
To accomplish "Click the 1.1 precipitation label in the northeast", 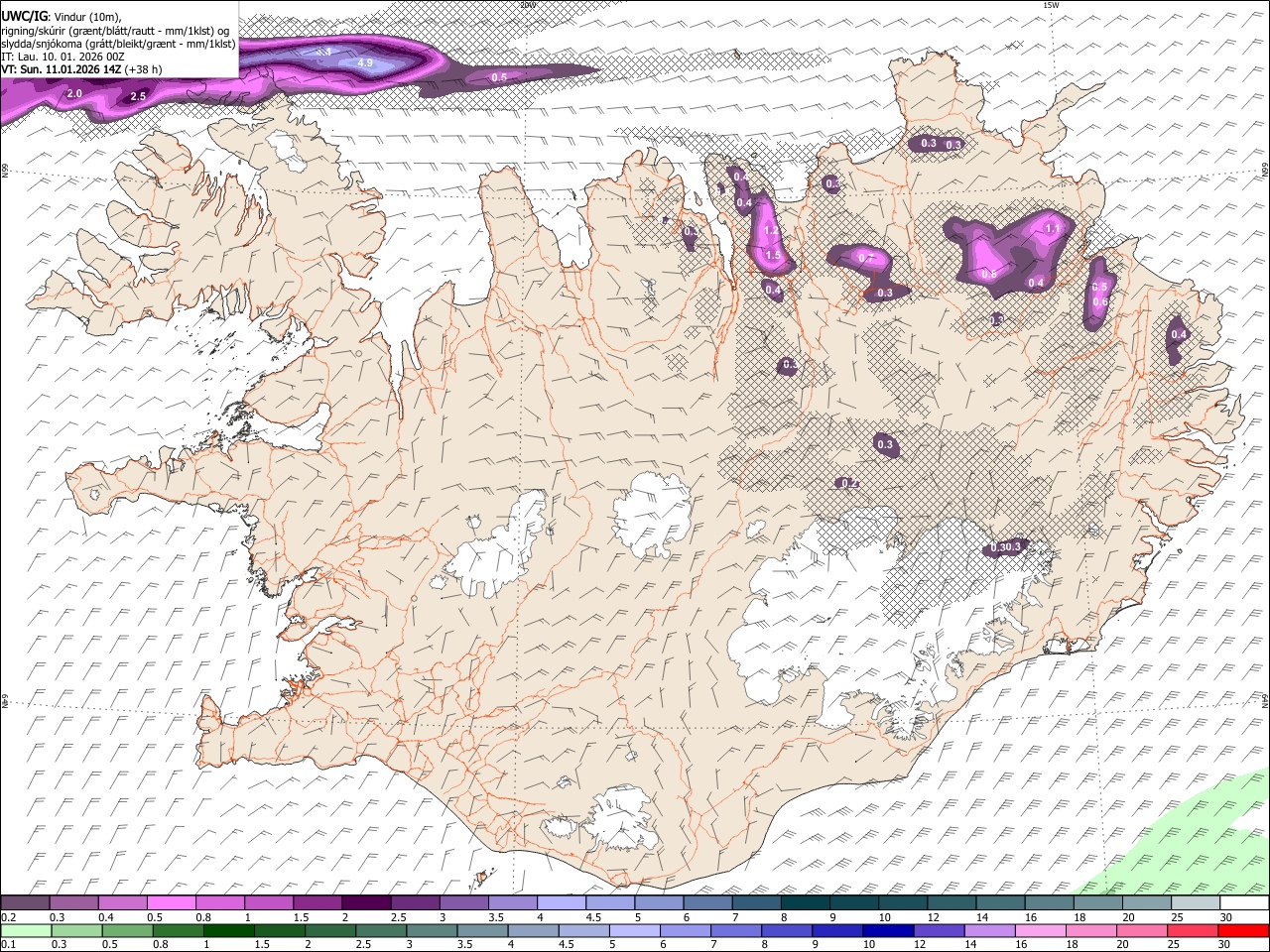I will (x=1053, y=228).
